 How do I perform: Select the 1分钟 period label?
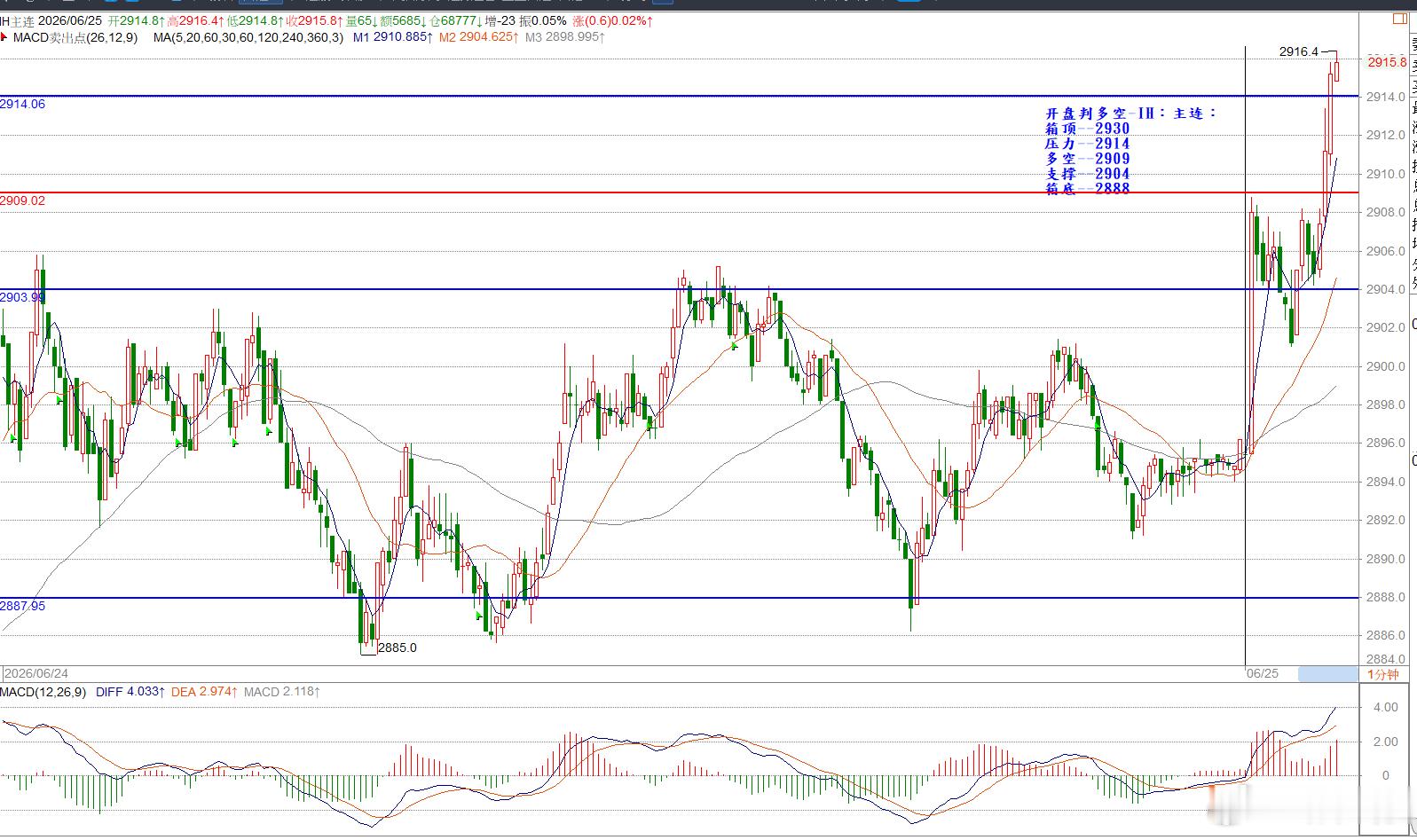point(1383,675)
